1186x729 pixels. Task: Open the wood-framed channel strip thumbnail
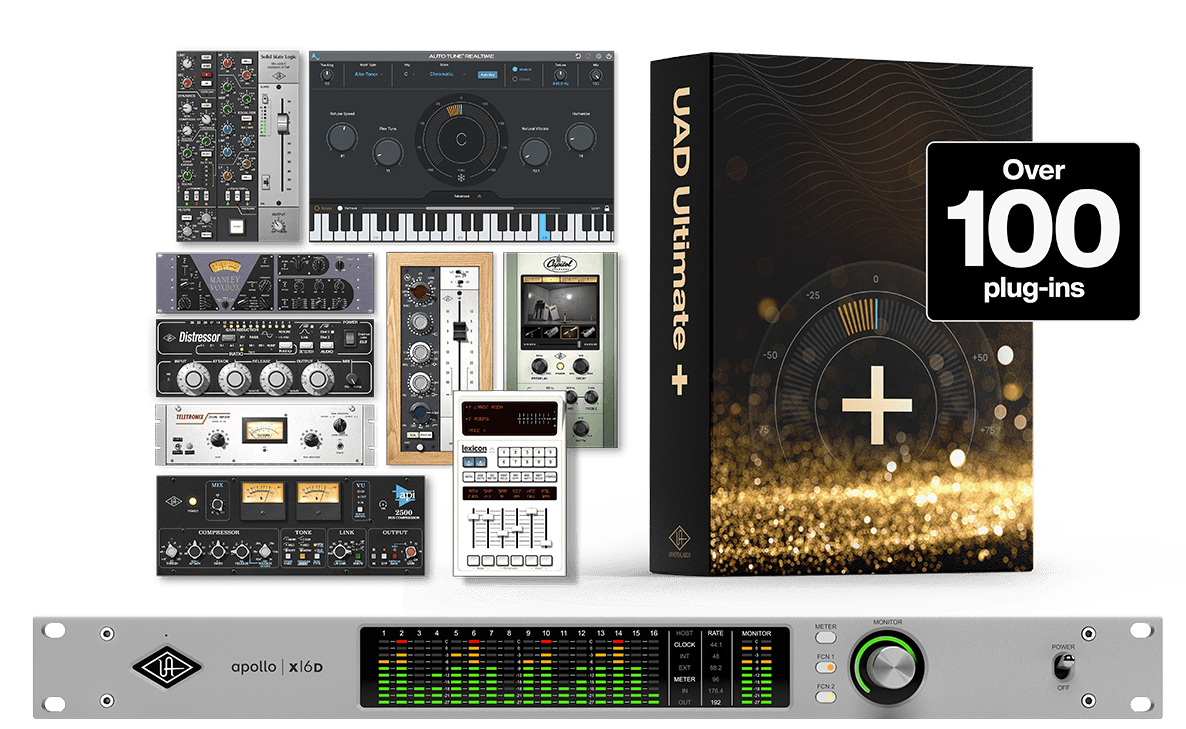439,358
